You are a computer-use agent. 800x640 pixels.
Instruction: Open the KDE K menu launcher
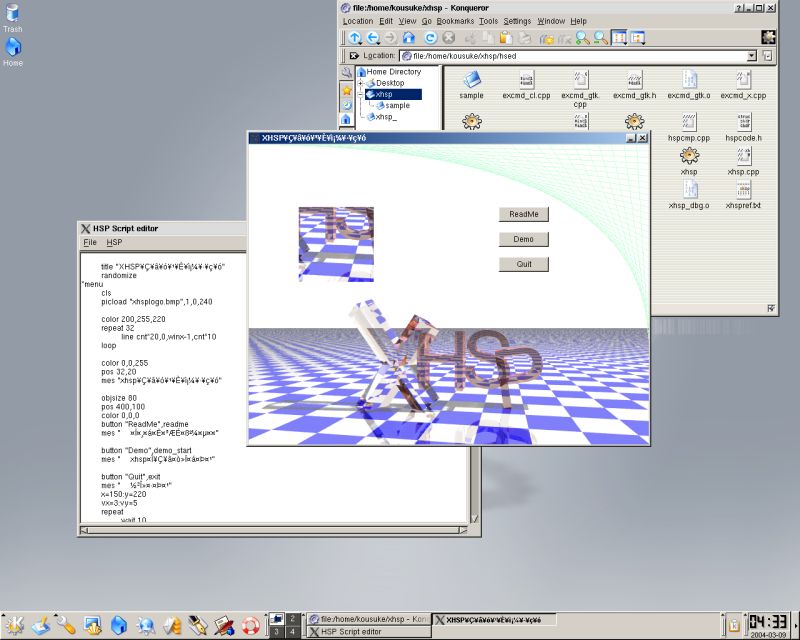click(16, 626)
